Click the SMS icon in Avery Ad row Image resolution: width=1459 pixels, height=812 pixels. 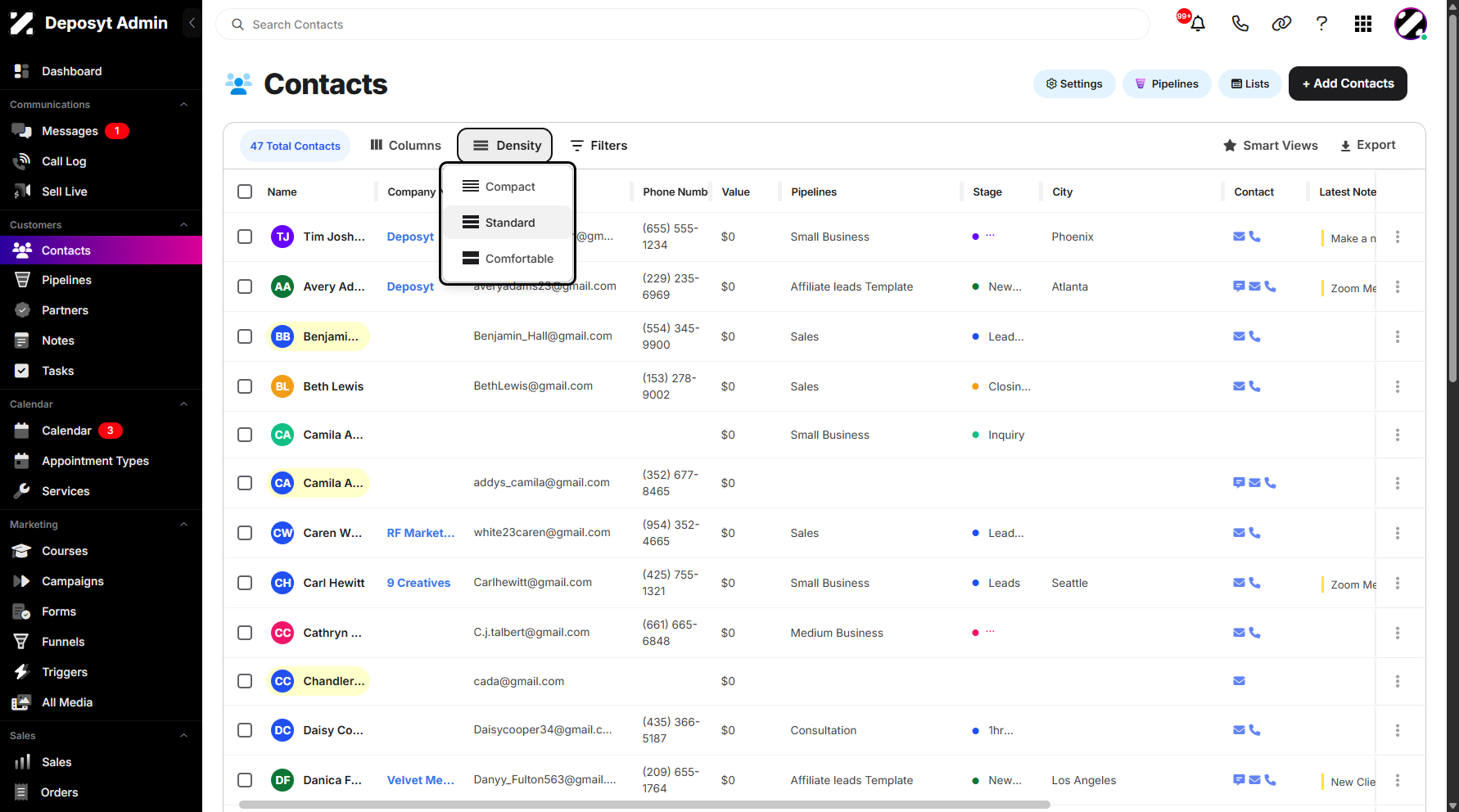(1239, 286)
